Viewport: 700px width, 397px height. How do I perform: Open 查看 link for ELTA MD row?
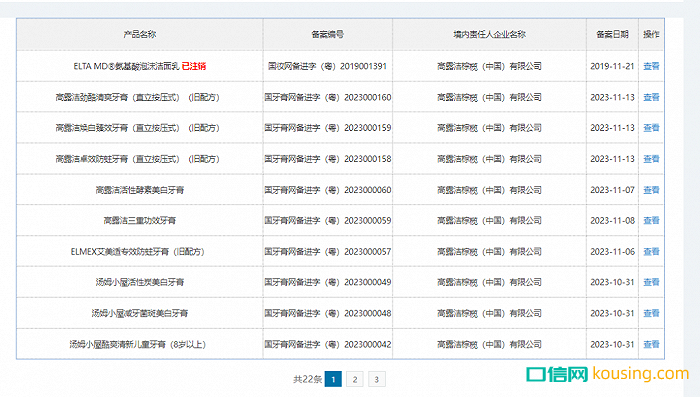tap(651, 66)
